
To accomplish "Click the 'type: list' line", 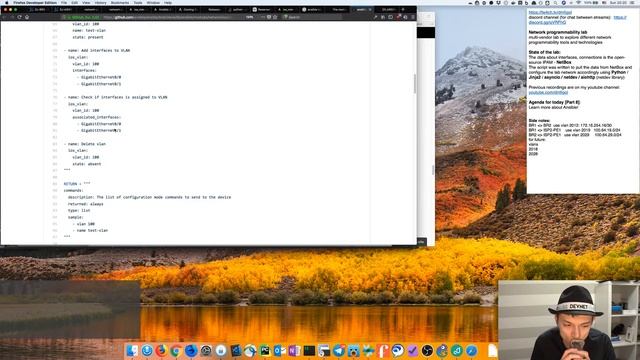I will [79, 211].
